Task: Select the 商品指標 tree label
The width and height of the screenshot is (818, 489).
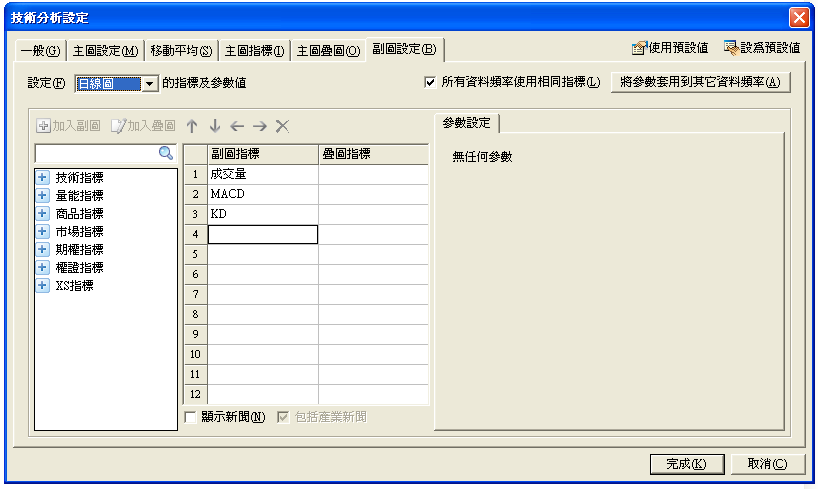Action: (80, 213)
